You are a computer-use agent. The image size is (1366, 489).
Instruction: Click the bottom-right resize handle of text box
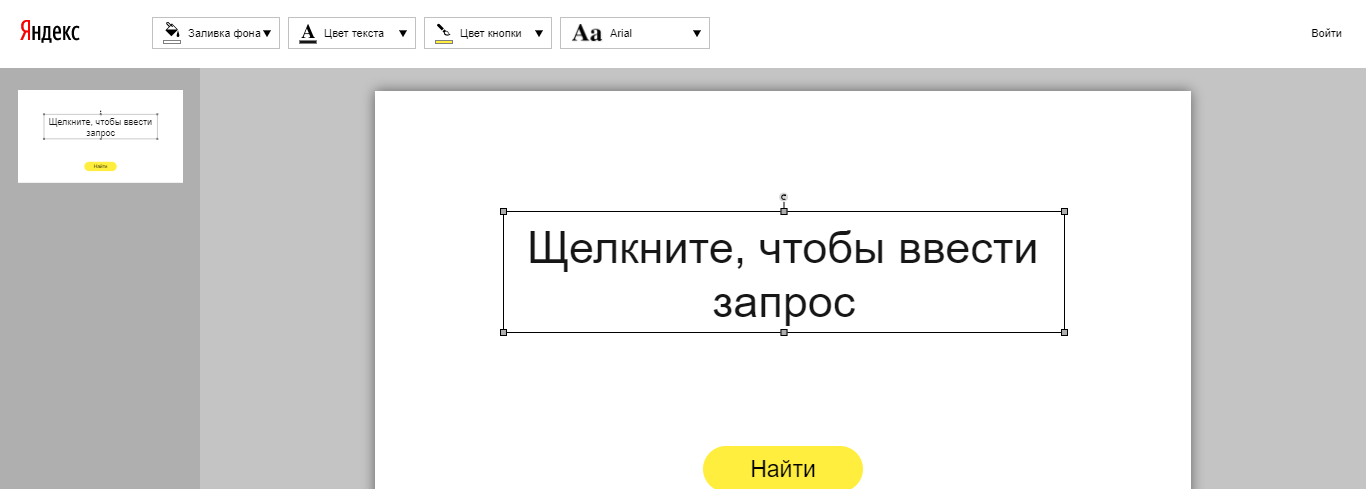[1064, 332]
